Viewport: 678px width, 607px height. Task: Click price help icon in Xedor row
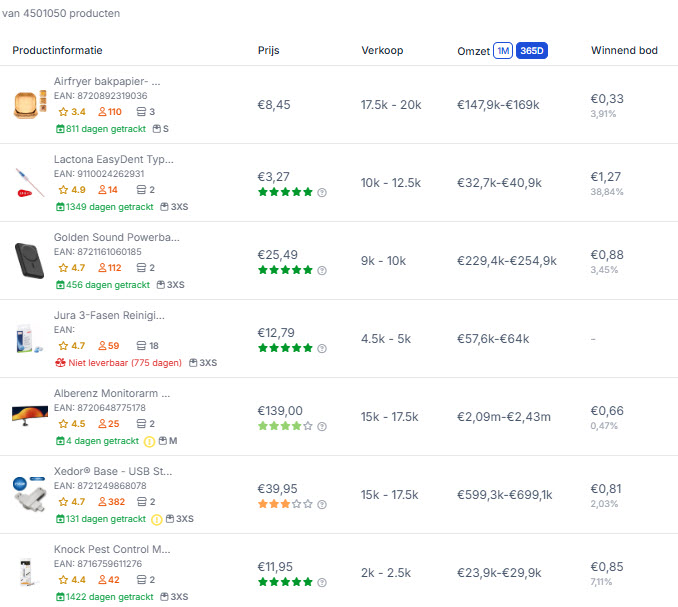point(322,505)
